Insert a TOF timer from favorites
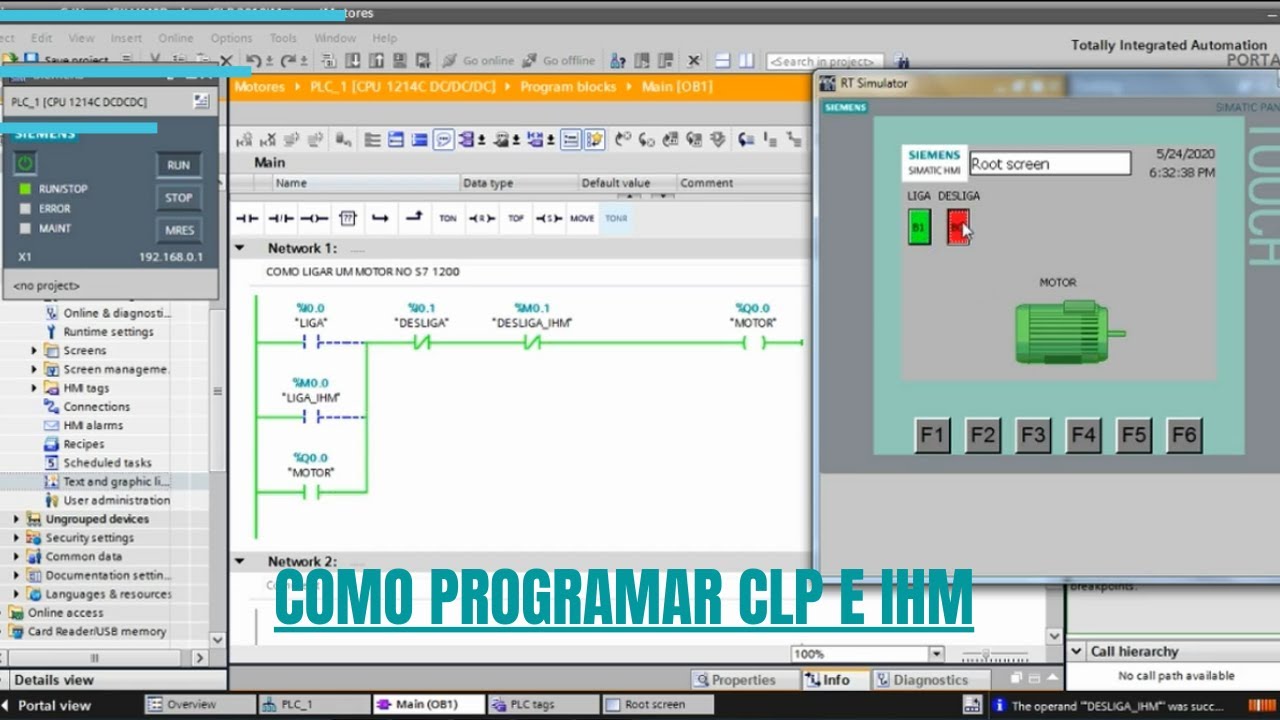 515,218
